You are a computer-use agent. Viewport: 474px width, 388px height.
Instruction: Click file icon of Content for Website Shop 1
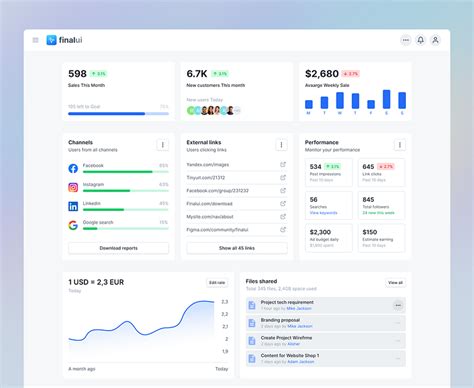coord(252,358)
